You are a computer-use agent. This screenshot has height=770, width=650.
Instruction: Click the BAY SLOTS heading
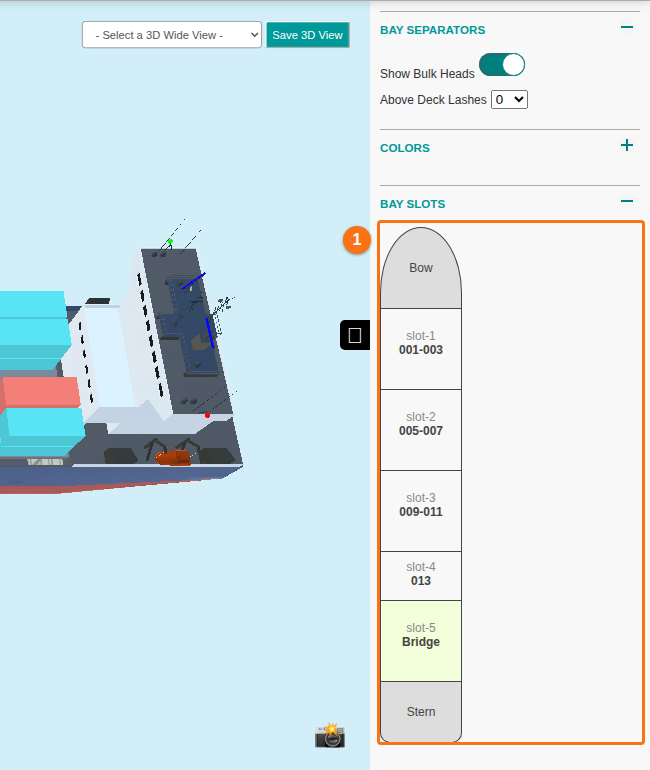(x=412, y=204)
